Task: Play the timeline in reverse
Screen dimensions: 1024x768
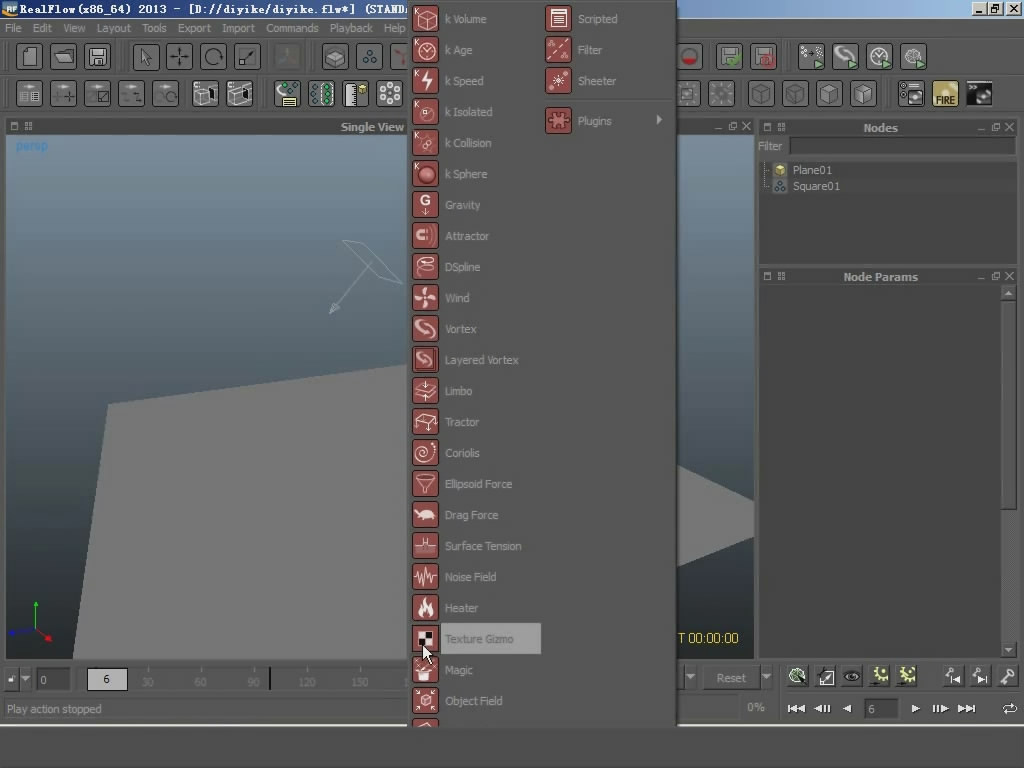Action: [847, 709]
